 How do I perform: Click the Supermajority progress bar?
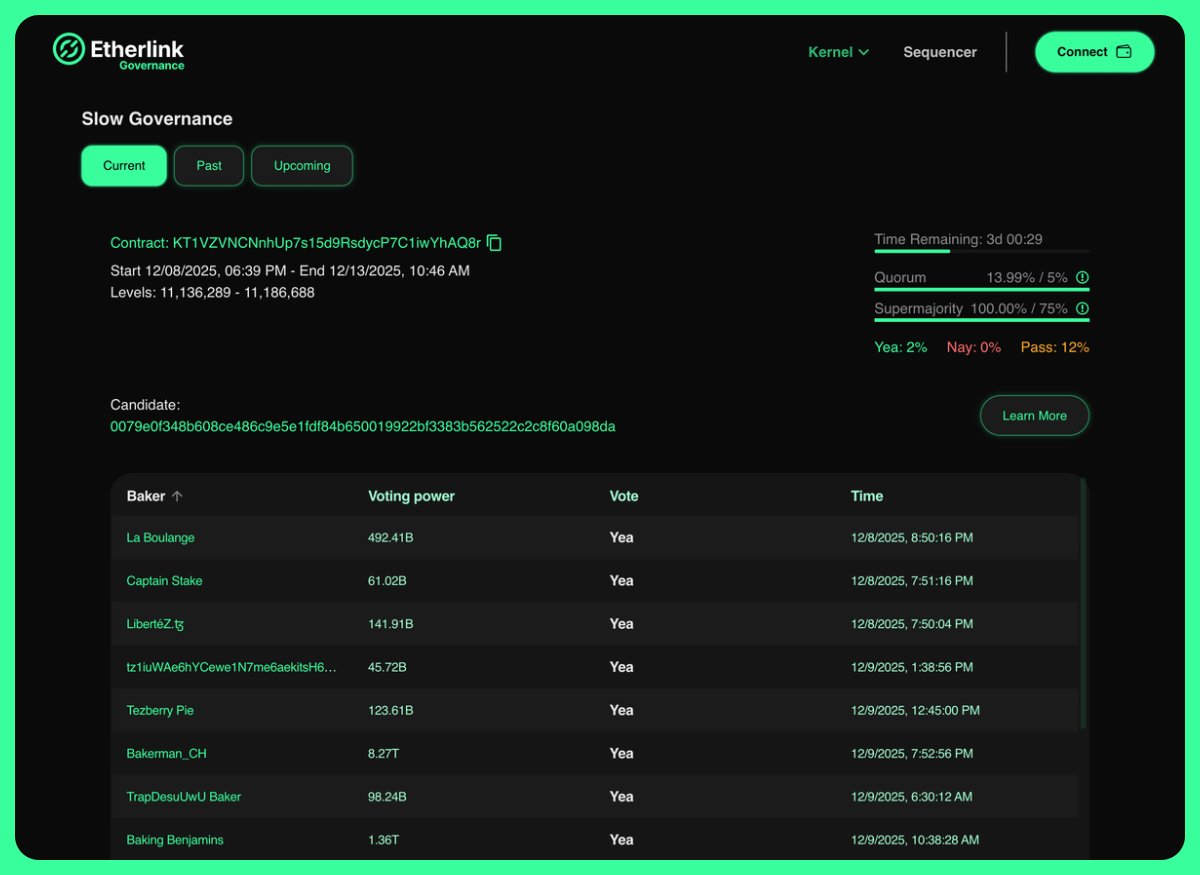[x=982, y=320]
